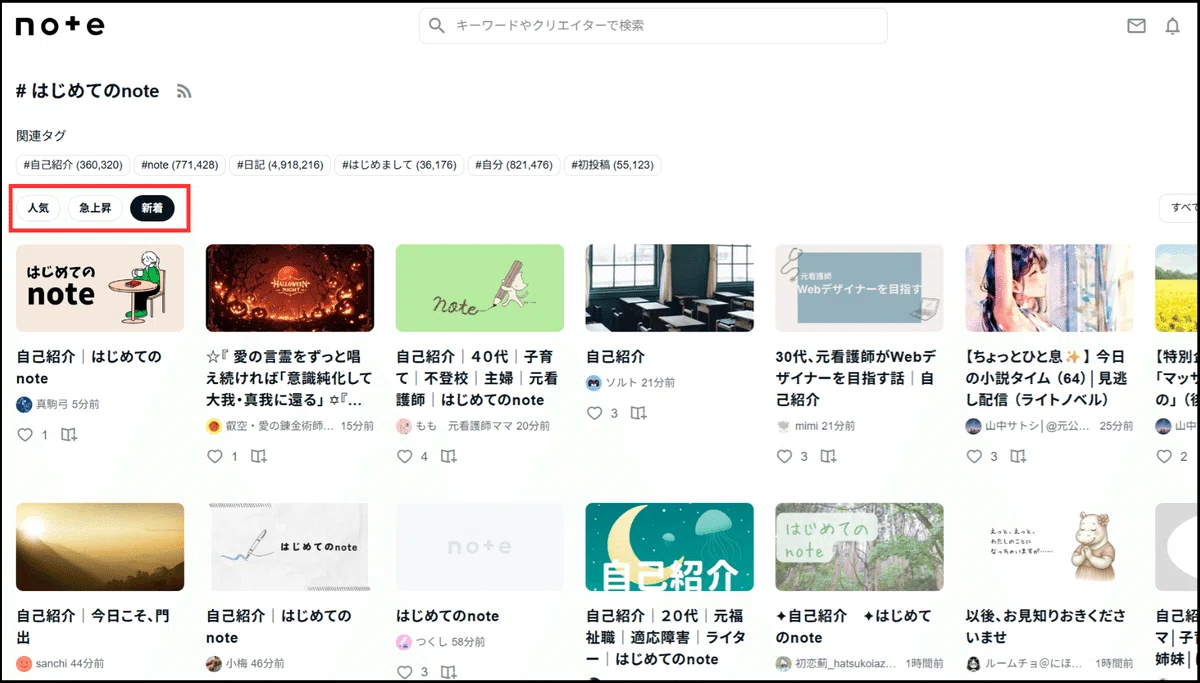
Task: Click 小梅's avatar icon
Action: pyautogui.click(x=214, y=664)
